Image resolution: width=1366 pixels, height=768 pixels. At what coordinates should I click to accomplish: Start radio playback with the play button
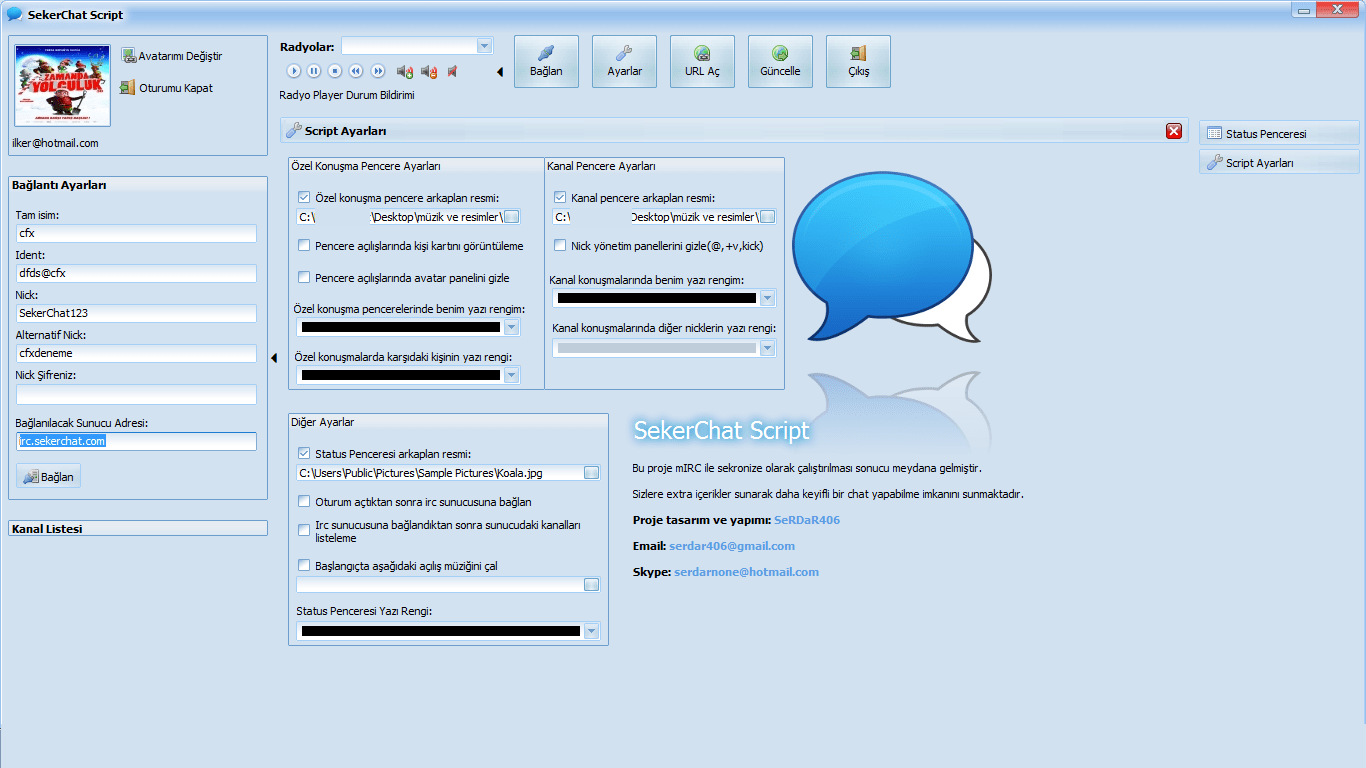click(x=293, y=71)
